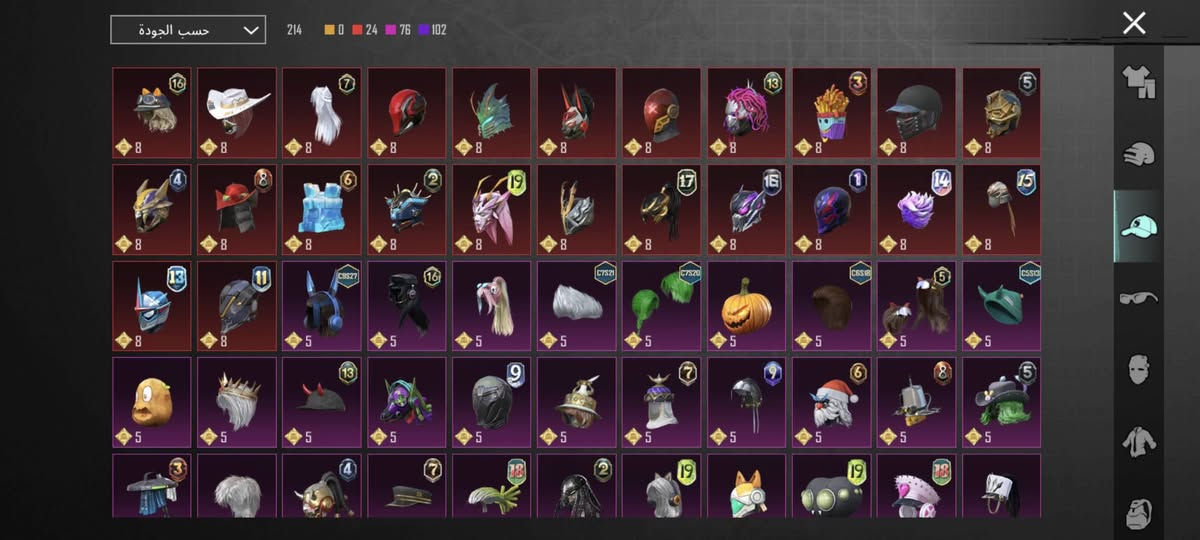Select the helmet category in sidebar
The height and width of the screenshot is (540, 1200).
[x=1138, y=154]
